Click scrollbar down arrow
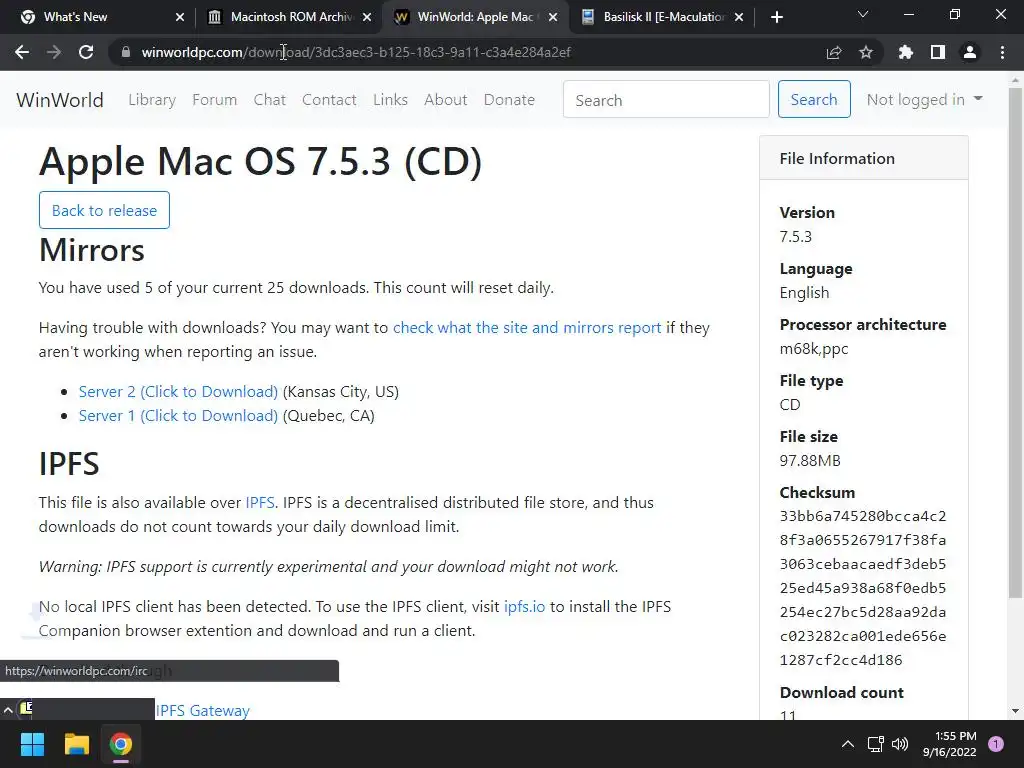The image size is (1024, 768). click(1015, 711)
